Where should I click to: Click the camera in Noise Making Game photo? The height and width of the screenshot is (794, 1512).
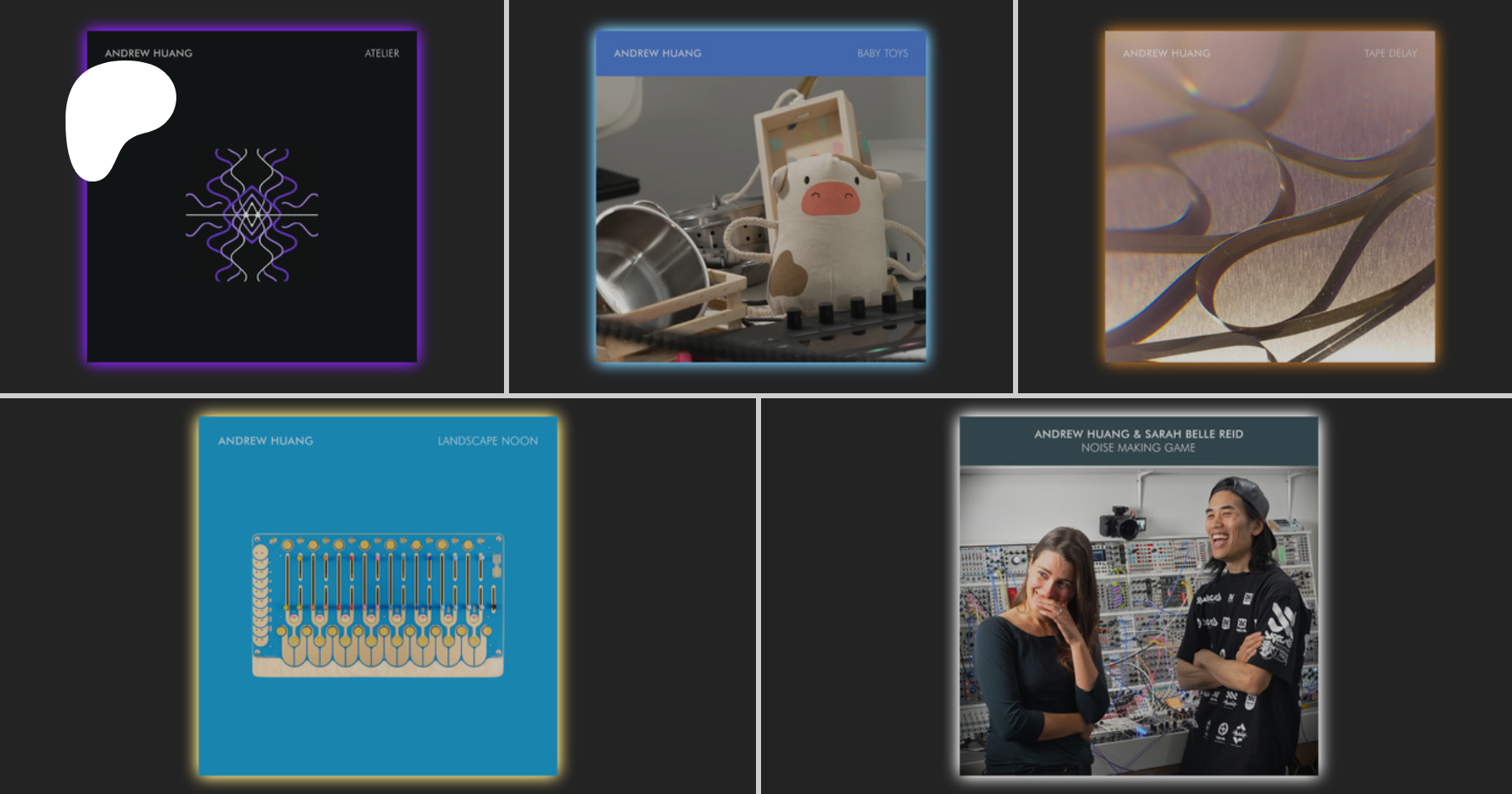(x=1121, y=522)
